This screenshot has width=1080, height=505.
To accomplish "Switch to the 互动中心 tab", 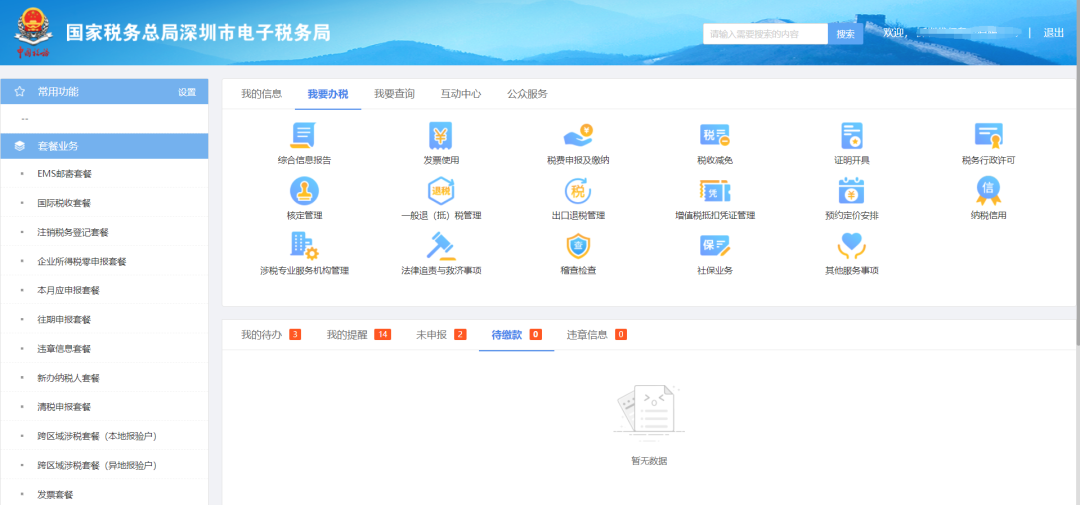I will [461, 94].
